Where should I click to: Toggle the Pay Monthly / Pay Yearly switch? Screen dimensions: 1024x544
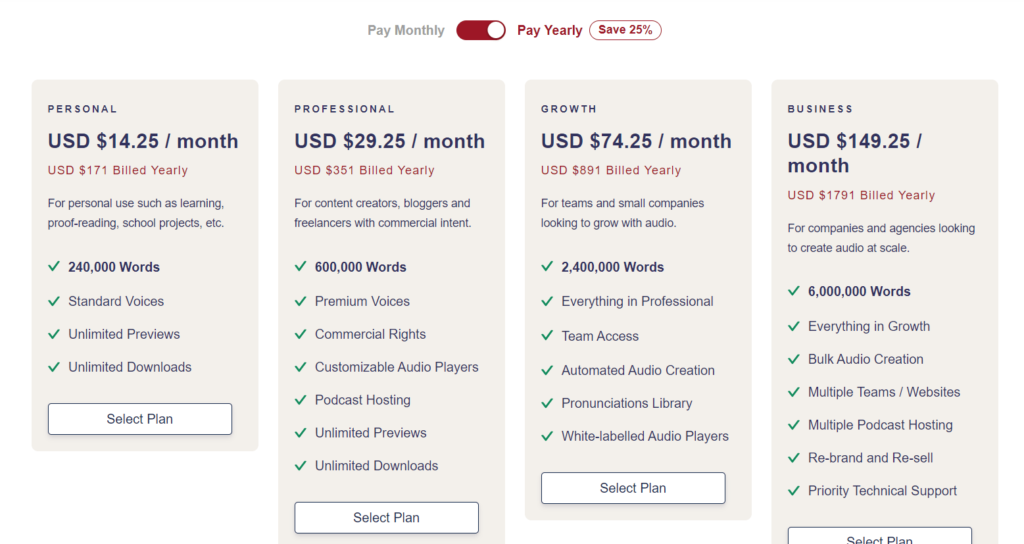pos(481,30)
